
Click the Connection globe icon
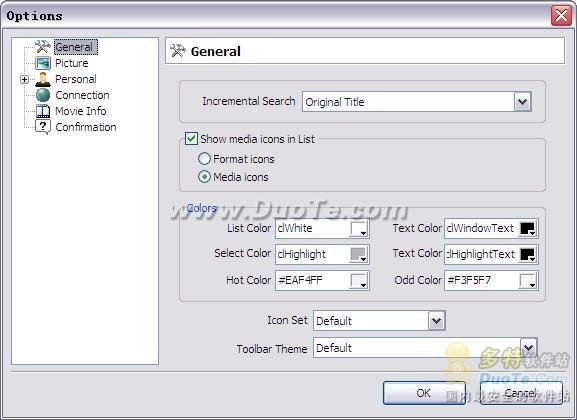click(43, 95)
